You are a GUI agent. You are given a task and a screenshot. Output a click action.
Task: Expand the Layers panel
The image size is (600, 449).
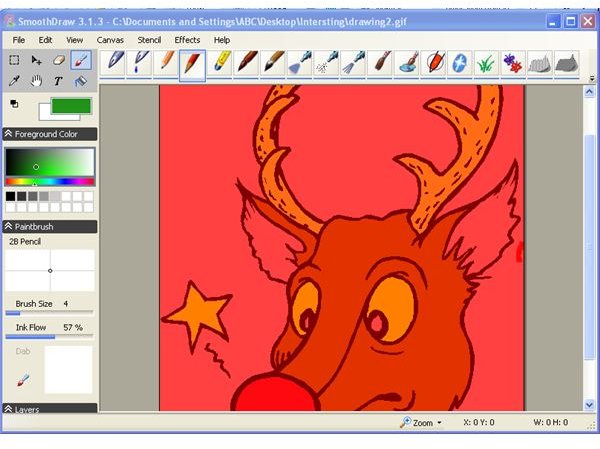click(8, 409)
